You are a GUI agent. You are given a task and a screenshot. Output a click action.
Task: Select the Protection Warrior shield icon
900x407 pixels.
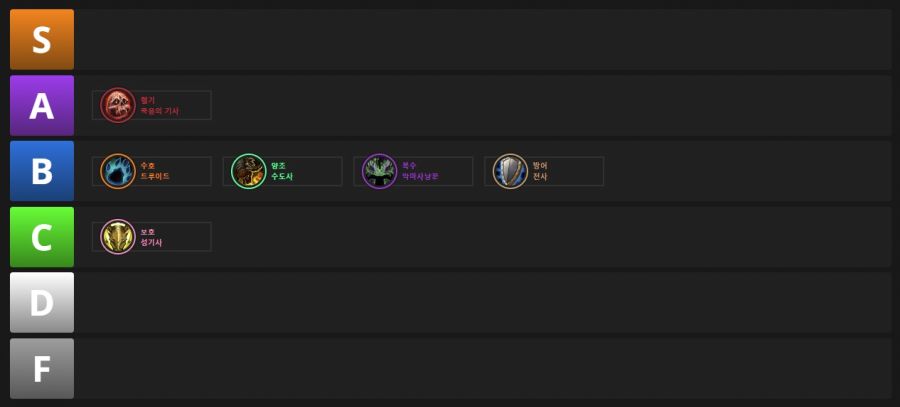510,171
